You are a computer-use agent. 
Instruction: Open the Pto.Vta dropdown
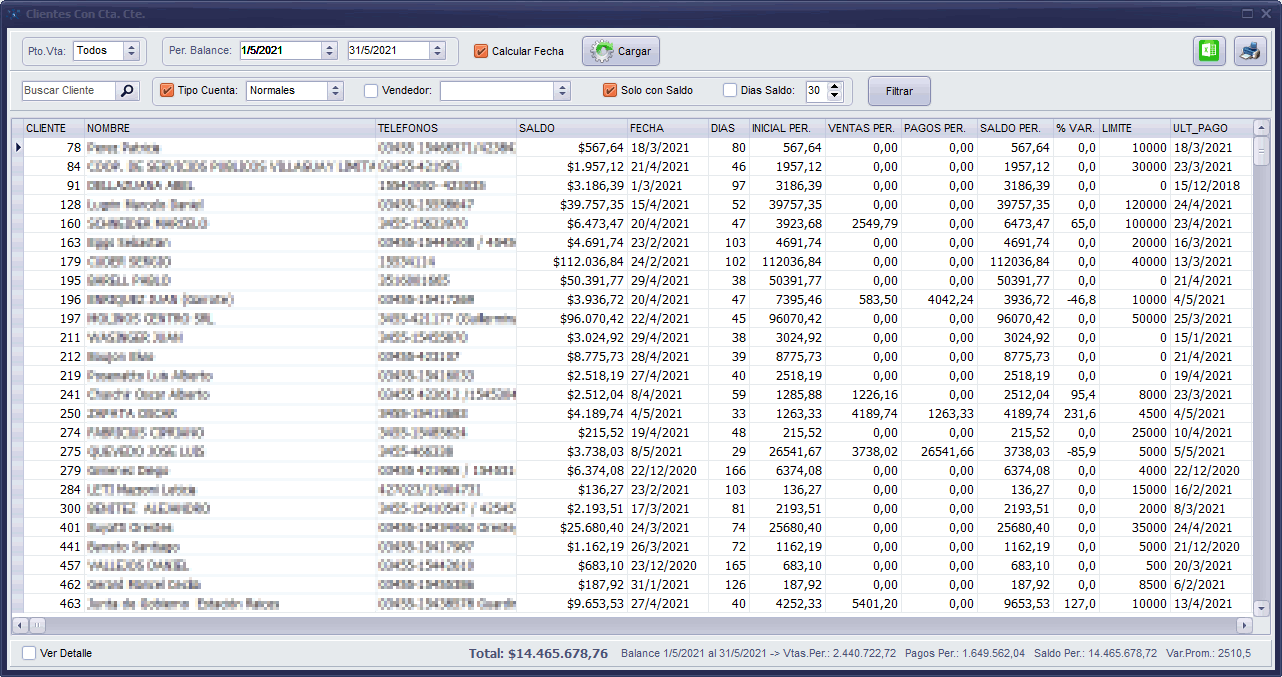(x=131, y=51)
